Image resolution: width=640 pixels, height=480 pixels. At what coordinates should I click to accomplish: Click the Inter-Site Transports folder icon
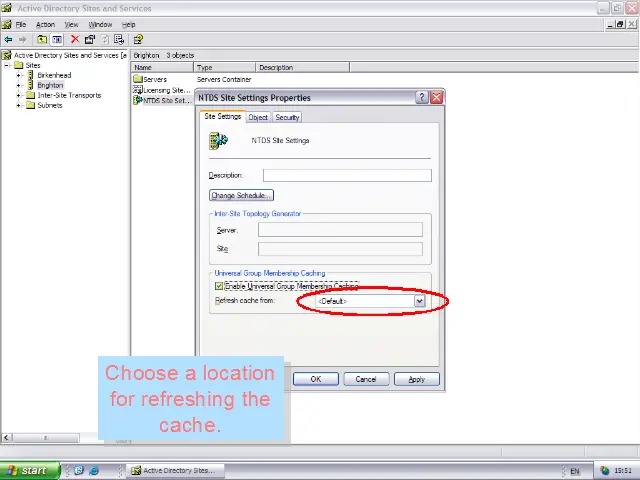coord(31,95)
